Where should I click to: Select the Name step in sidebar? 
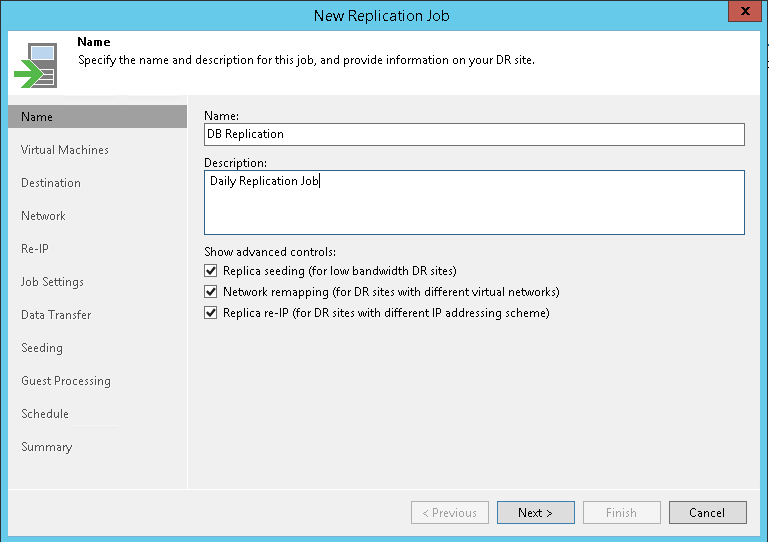tap(37, 117)
